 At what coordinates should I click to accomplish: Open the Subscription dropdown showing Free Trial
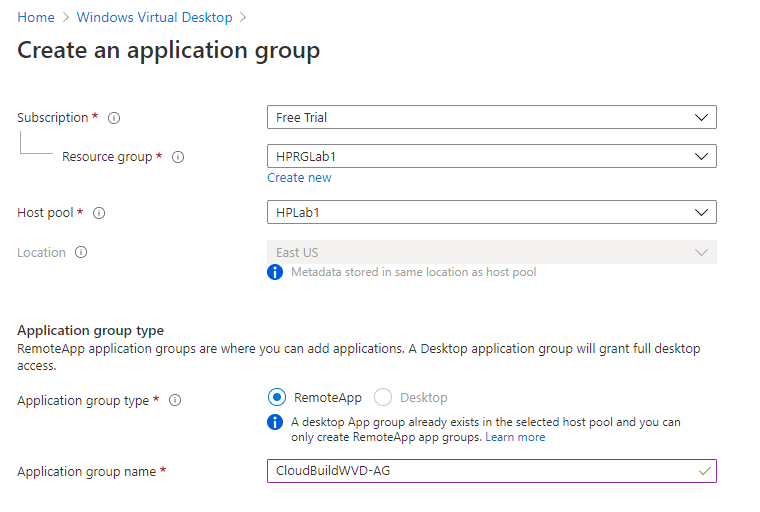click(x=491, y=117)
